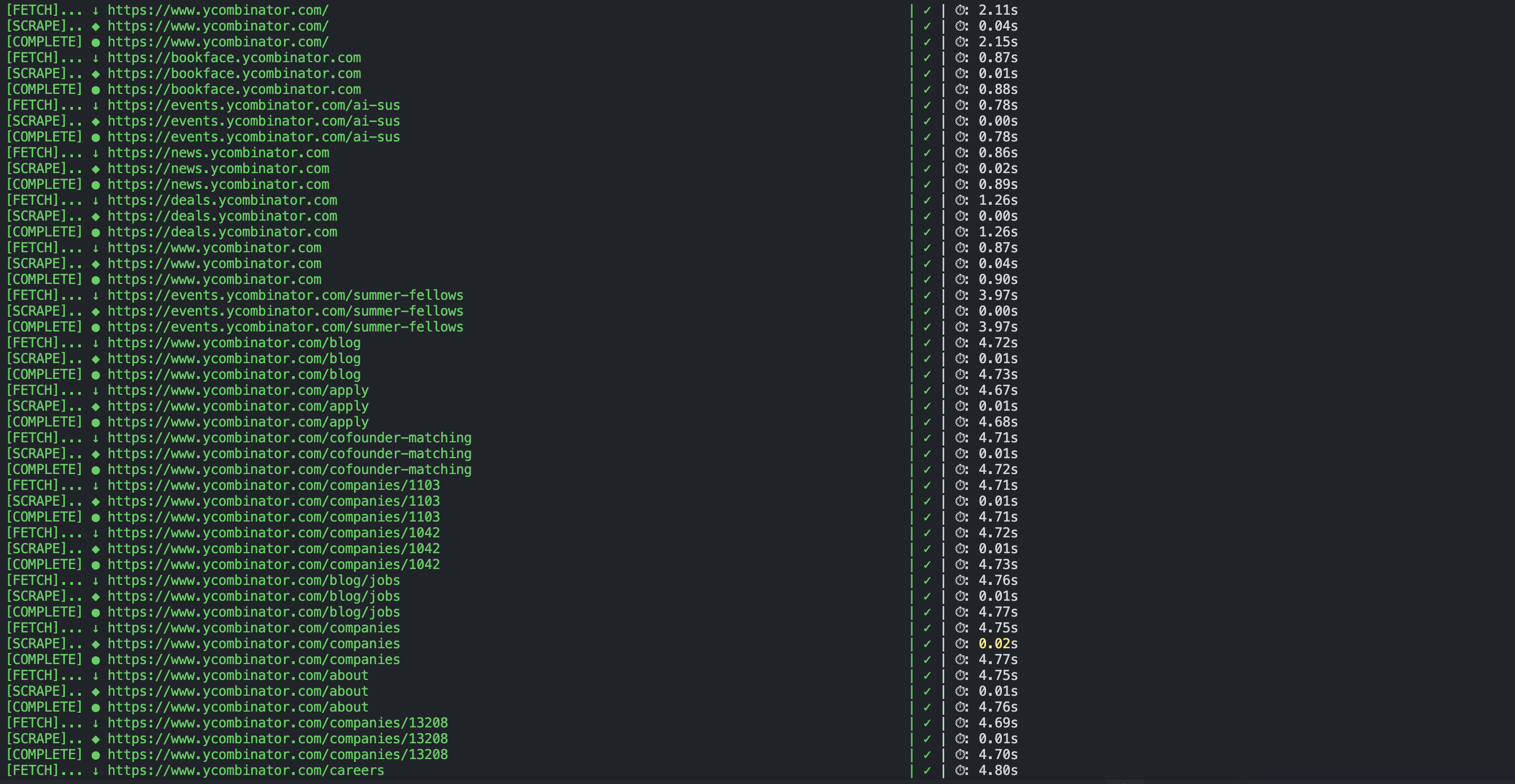
Task: Click the checkmark in the COMPLETE /about row
Action: pos(927,708)
